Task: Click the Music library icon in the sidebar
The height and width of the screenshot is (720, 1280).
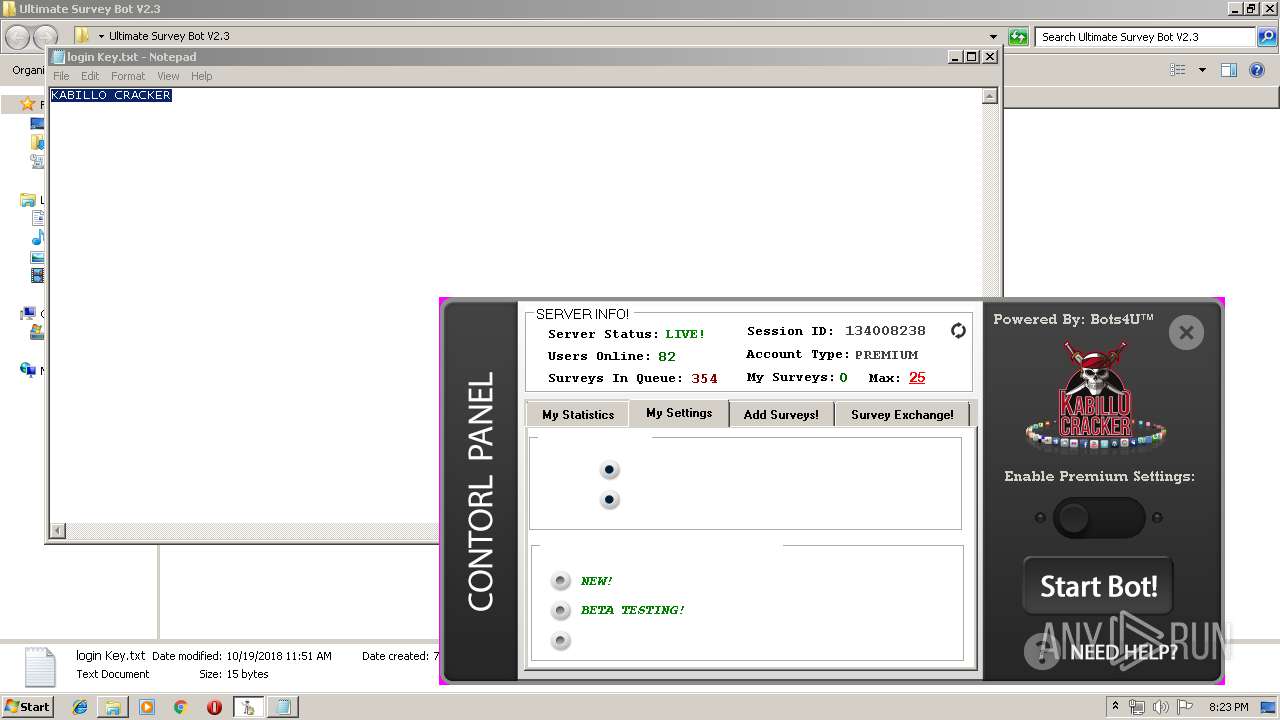Action: (x=38, y=238)
